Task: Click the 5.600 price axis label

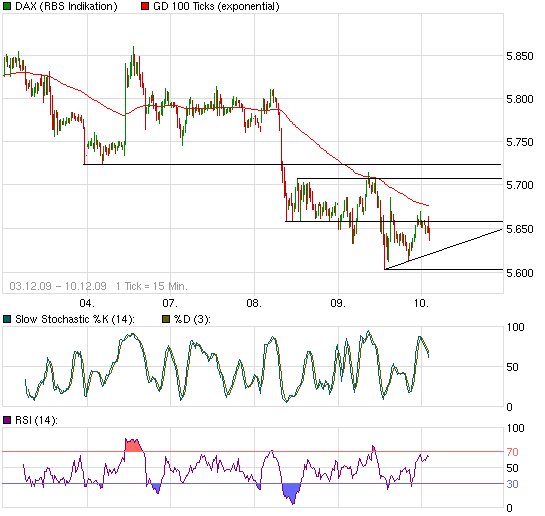Action: (x=520, y=273)
